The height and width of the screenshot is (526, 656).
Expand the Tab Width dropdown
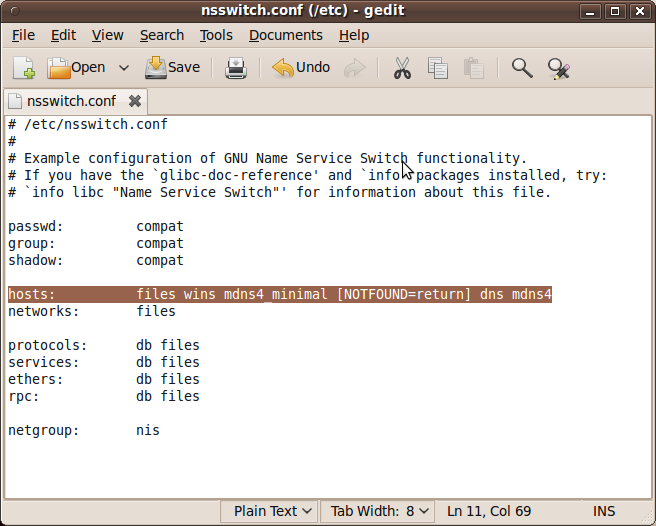tap(380, 511)
